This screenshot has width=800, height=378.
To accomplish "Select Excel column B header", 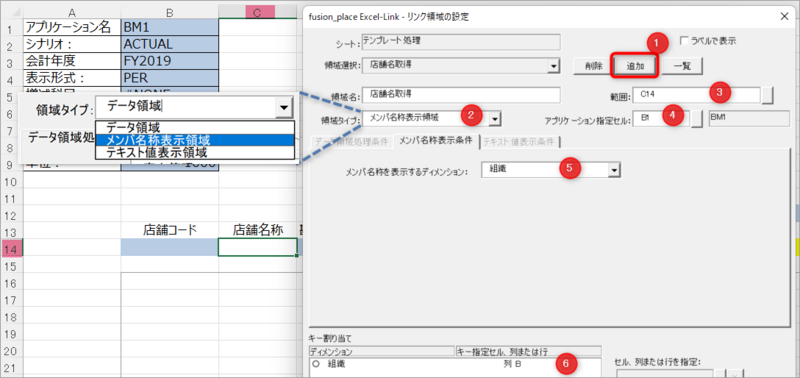I will tap(169, 12).
